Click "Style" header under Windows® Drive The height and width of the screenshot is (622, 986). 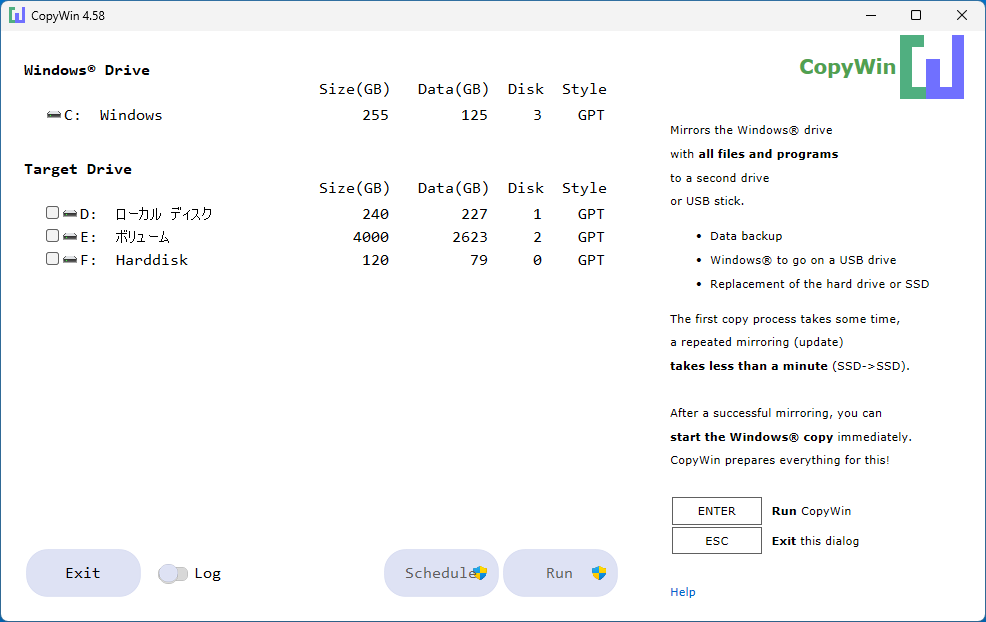pos(584,89)
